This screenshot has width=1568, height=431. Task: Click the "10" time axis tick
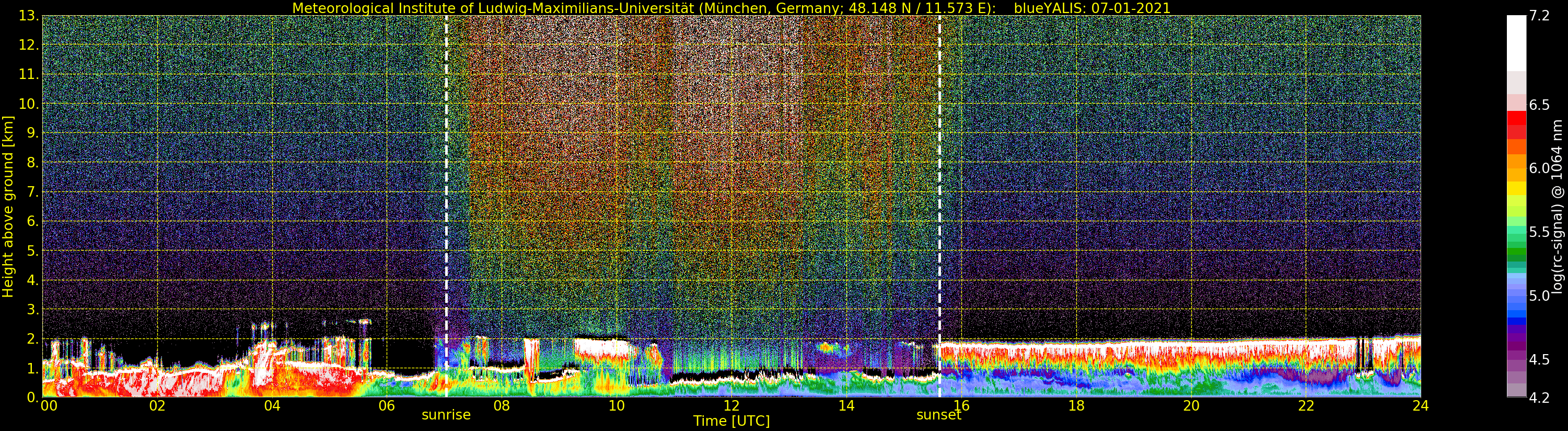617,406
